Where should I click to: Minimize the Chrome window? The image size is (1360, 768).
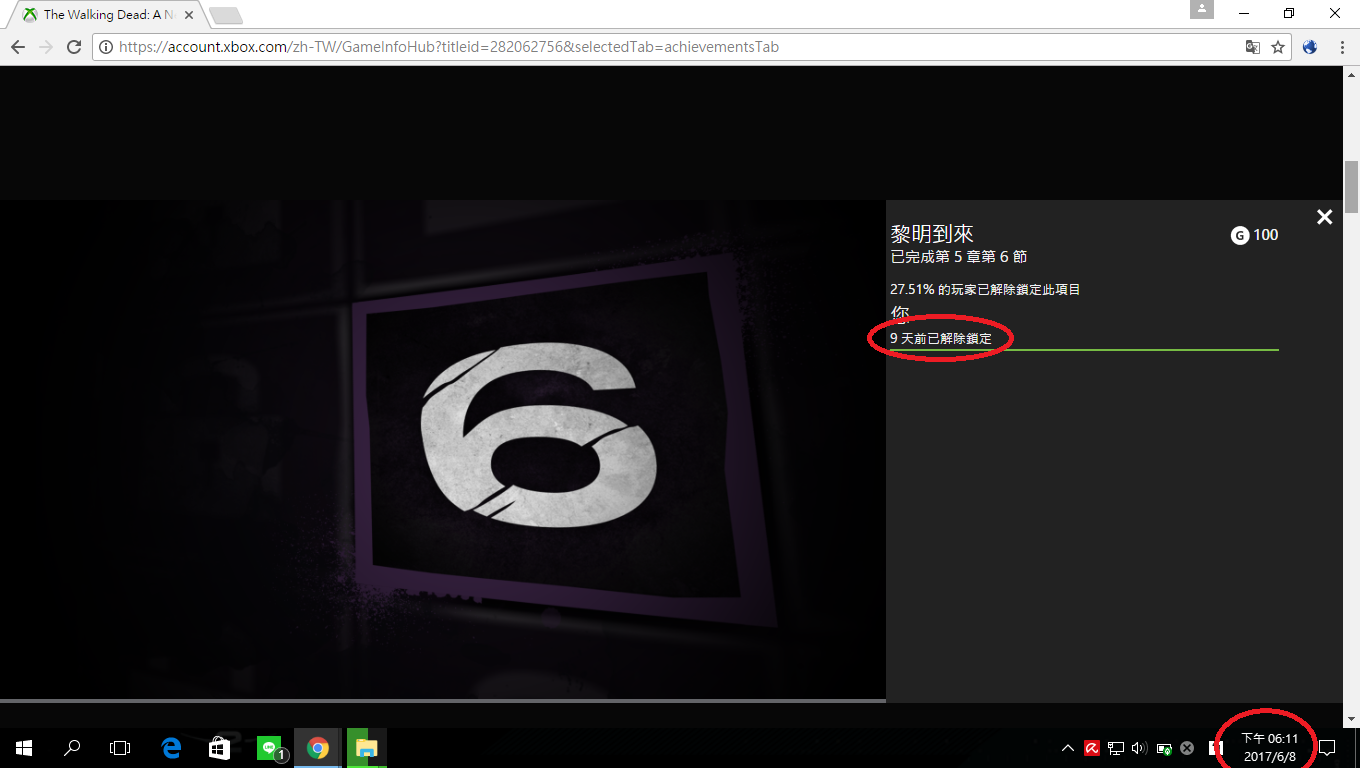1244,13
